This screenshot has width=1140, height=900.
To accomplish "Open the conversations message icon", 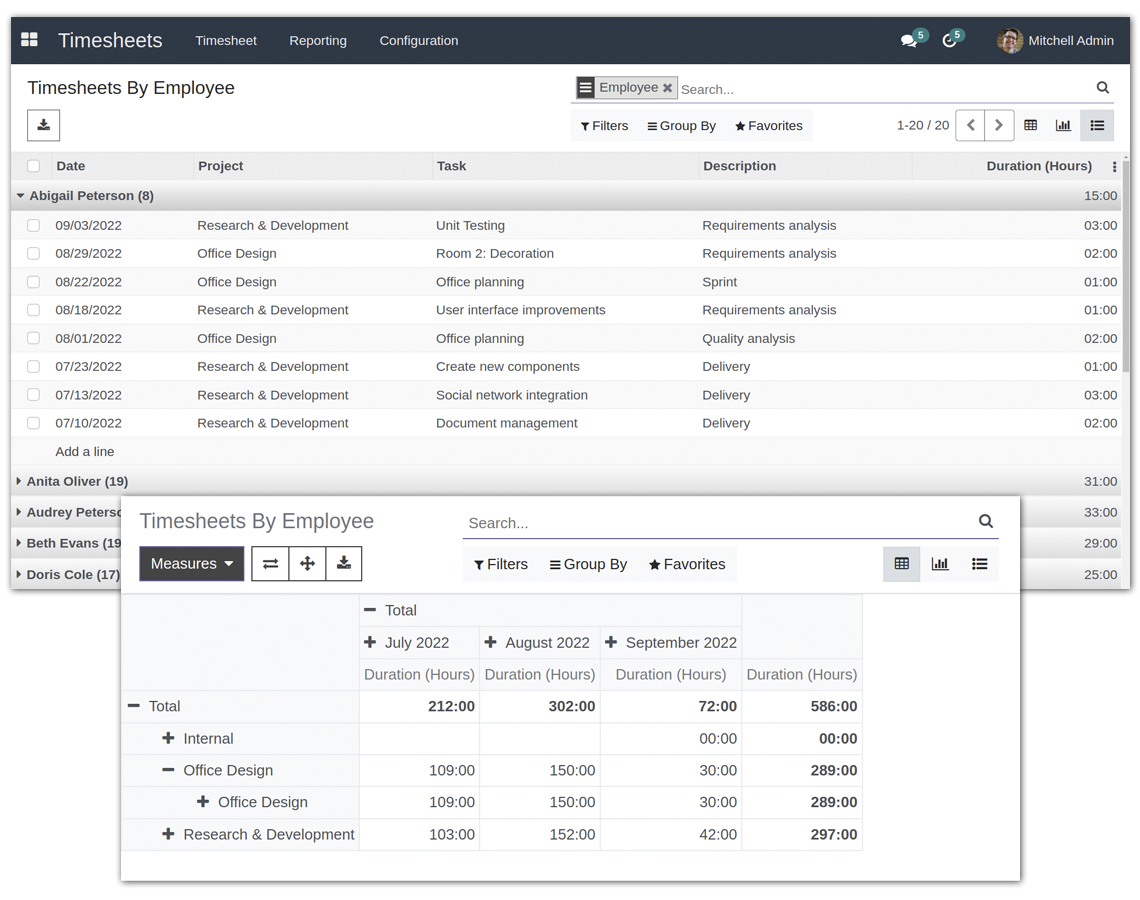I will coord(908,41).
